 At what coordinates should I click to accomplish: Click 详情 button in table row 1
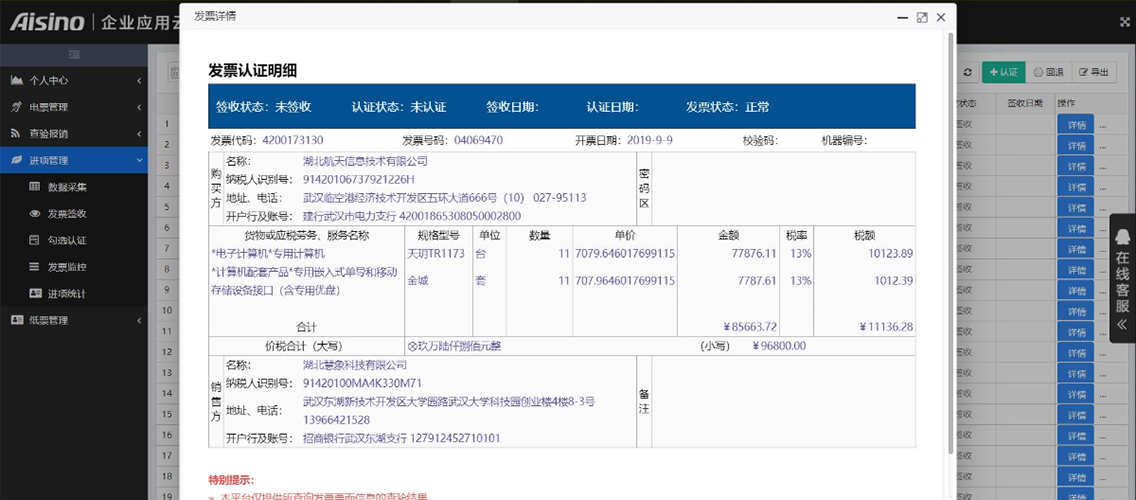pos(1076,124)
